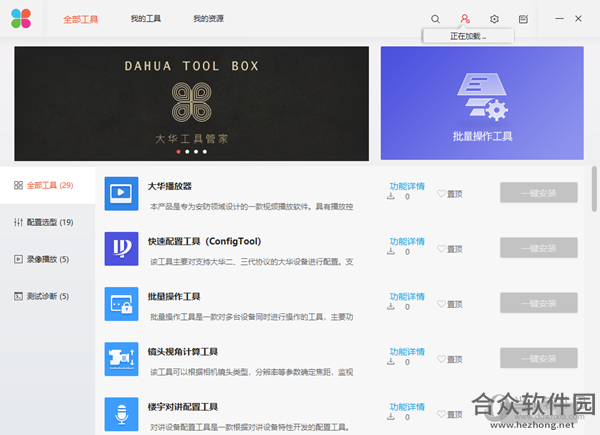Viewport: 600px width, 435px height.
Task: Select the third banner carousel dot
Action: [x=196, y=152]
